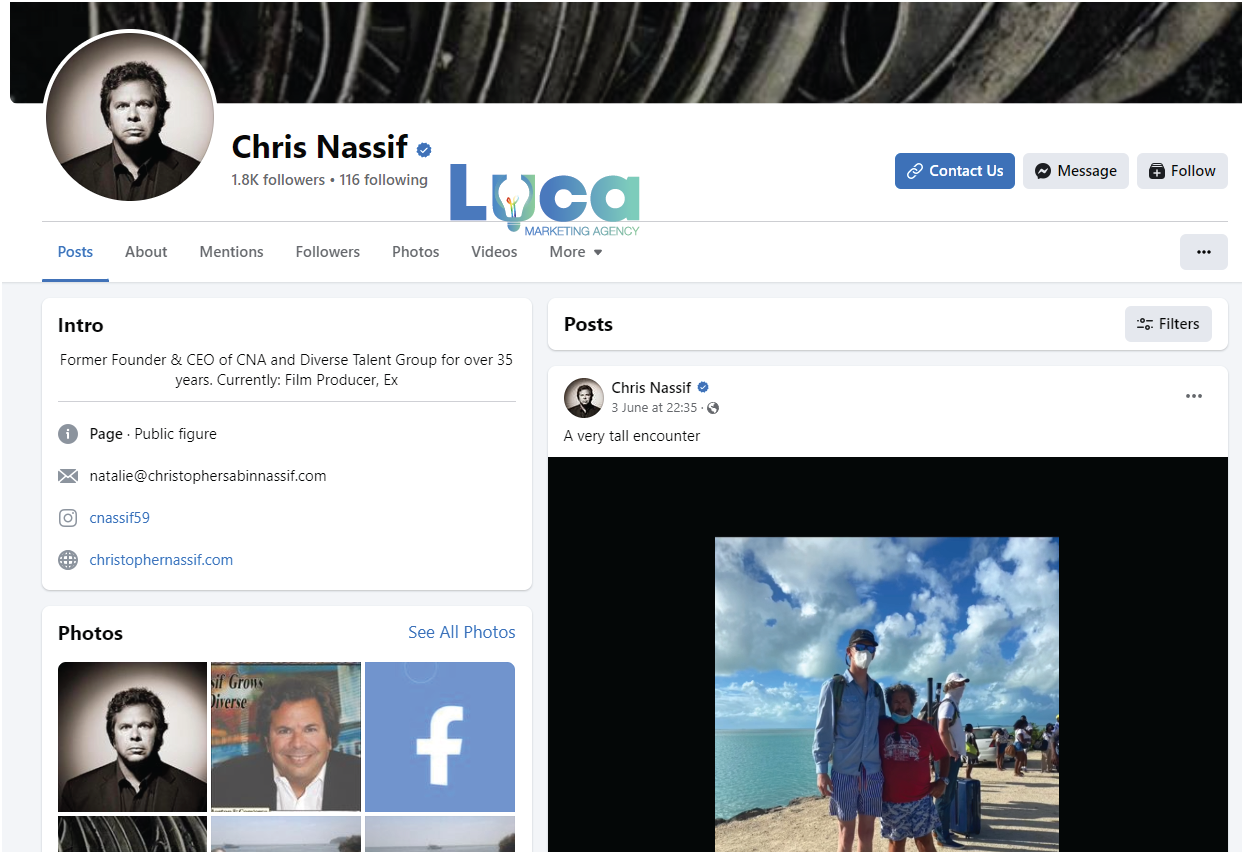Click the Photos section heading
The image size is (1242, 853).
(90, 633)
